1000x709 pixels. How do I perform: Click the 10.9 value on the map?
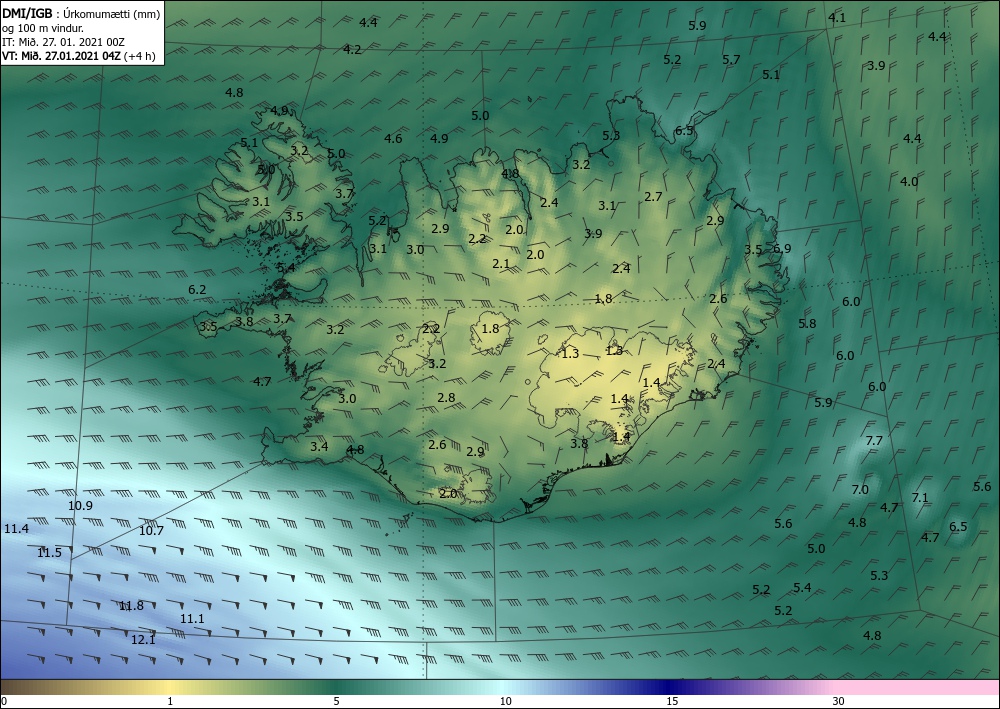[80, 506]
